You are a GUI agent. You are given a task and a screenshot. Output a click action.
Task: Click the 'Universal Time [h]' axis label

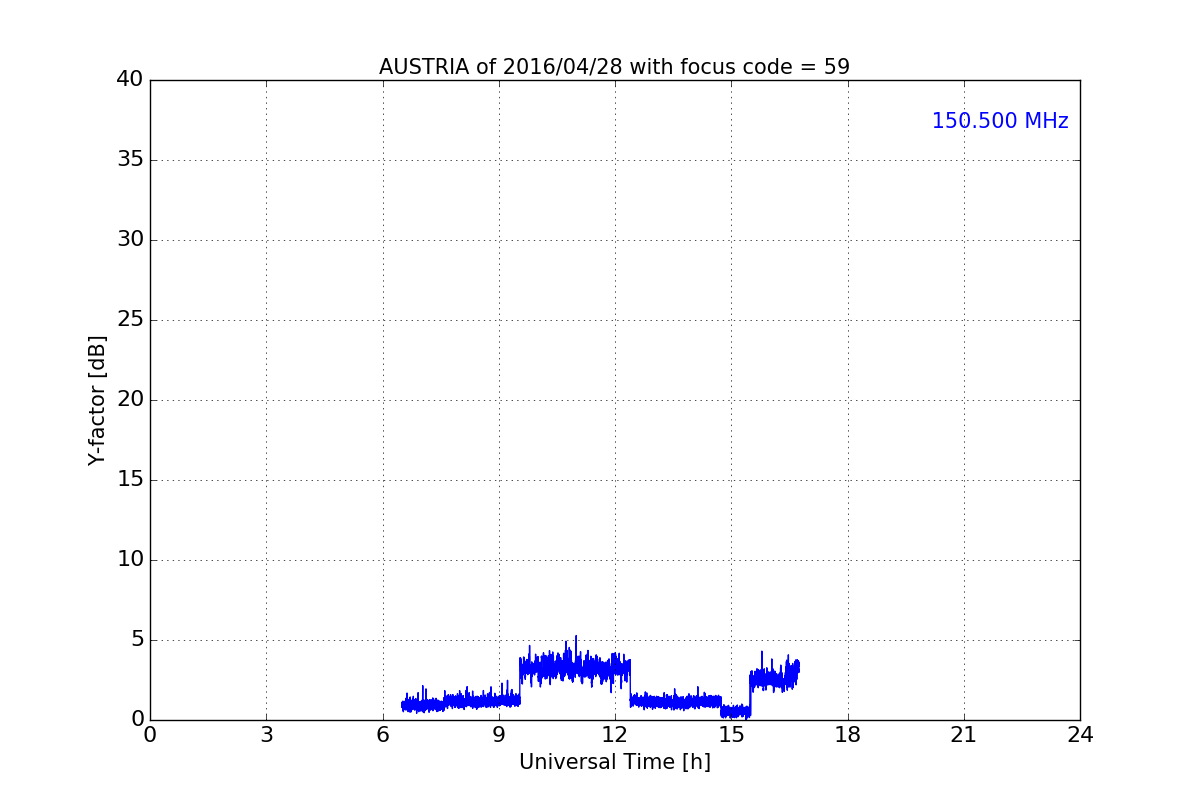pyautogui.click(x=614, y=762)
